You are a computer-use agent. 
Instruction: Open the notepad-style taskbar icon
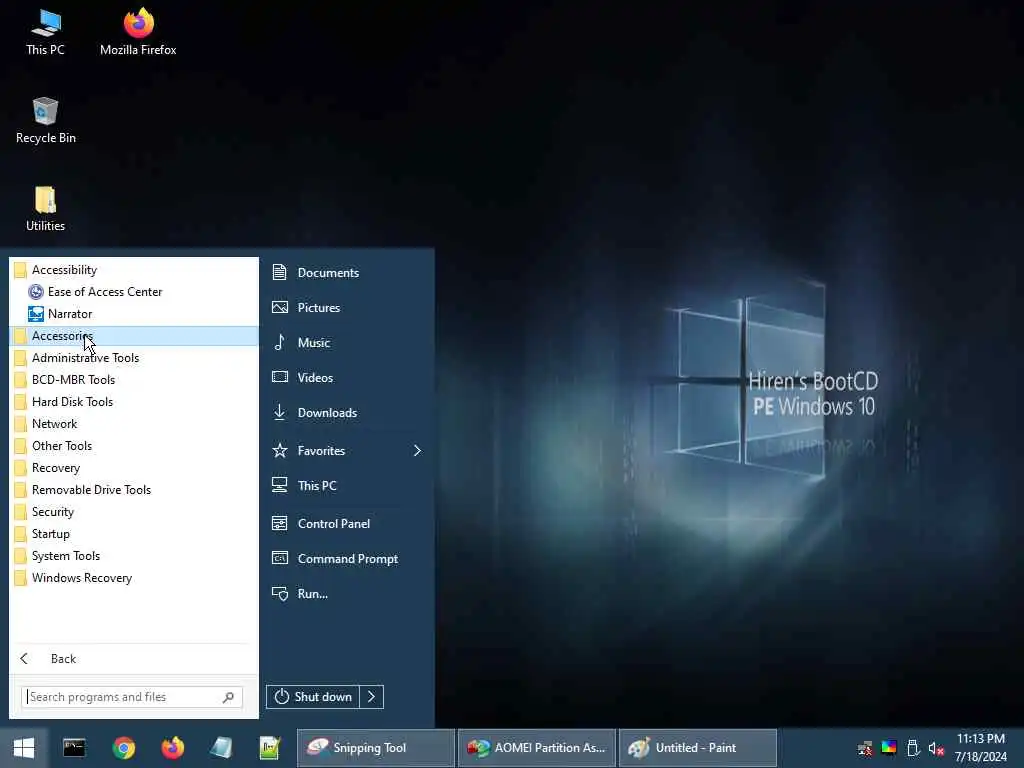click(270, 748)
